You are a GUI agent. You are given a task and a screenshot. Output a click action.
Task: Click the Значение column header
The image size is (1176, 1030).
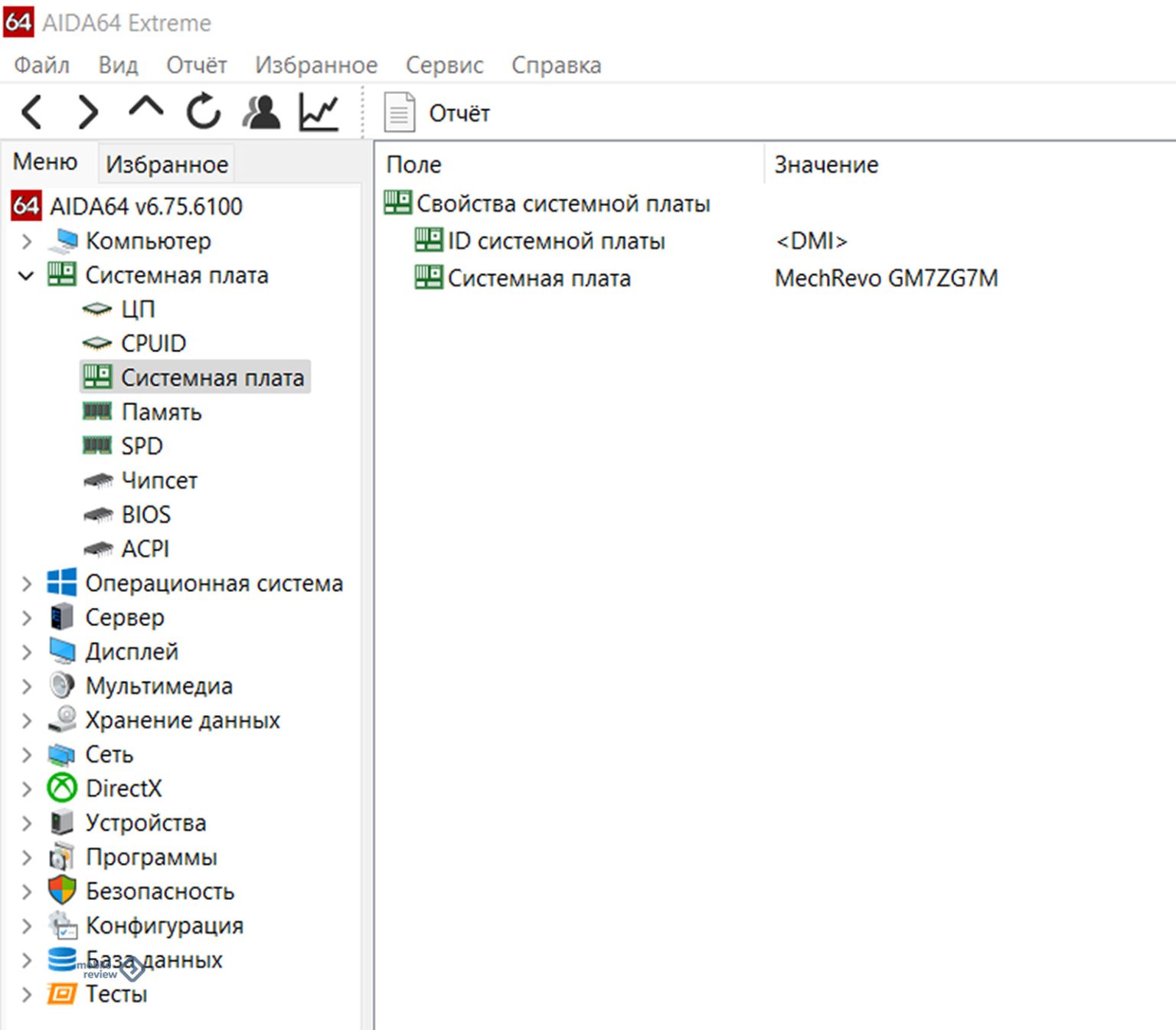pos(826,165)
